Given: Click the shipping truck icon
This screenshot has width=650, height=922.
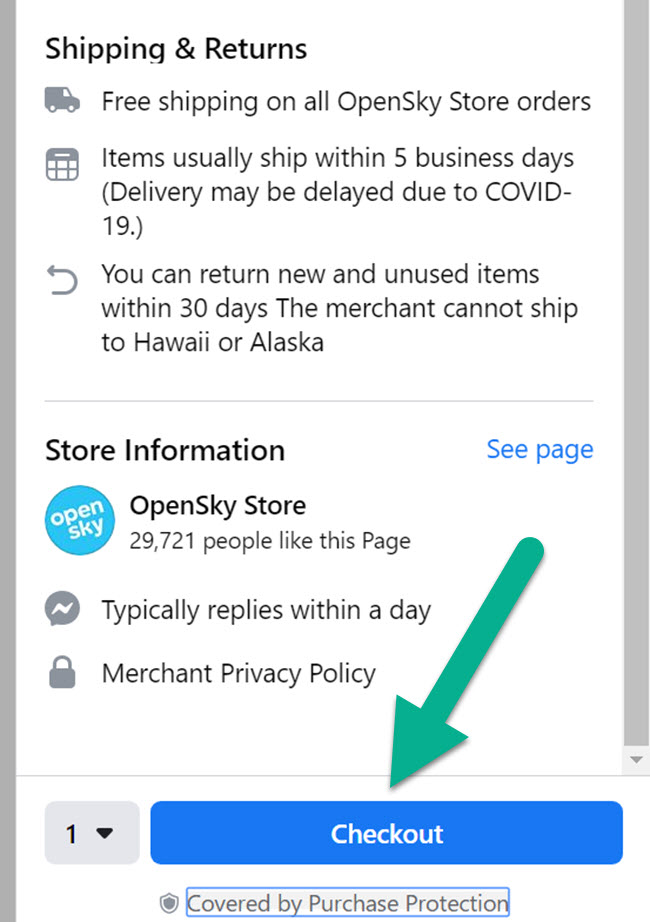Looking at the screenshot, I should [x=62, y=101].
